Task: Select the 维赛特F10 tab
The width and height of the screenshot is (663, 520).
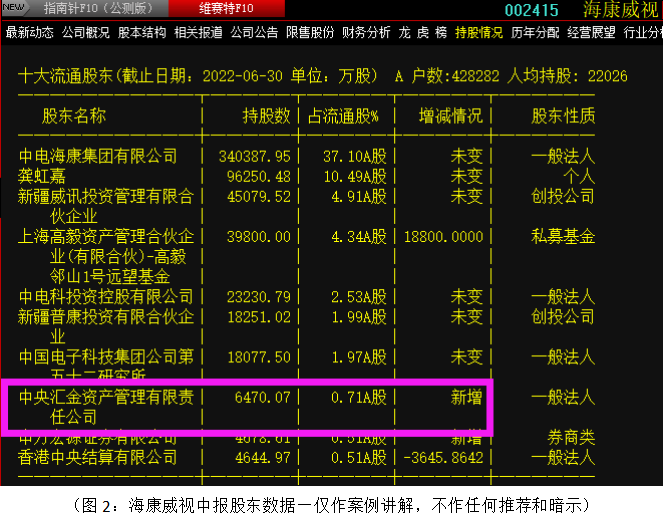Action: click(226, 8)
